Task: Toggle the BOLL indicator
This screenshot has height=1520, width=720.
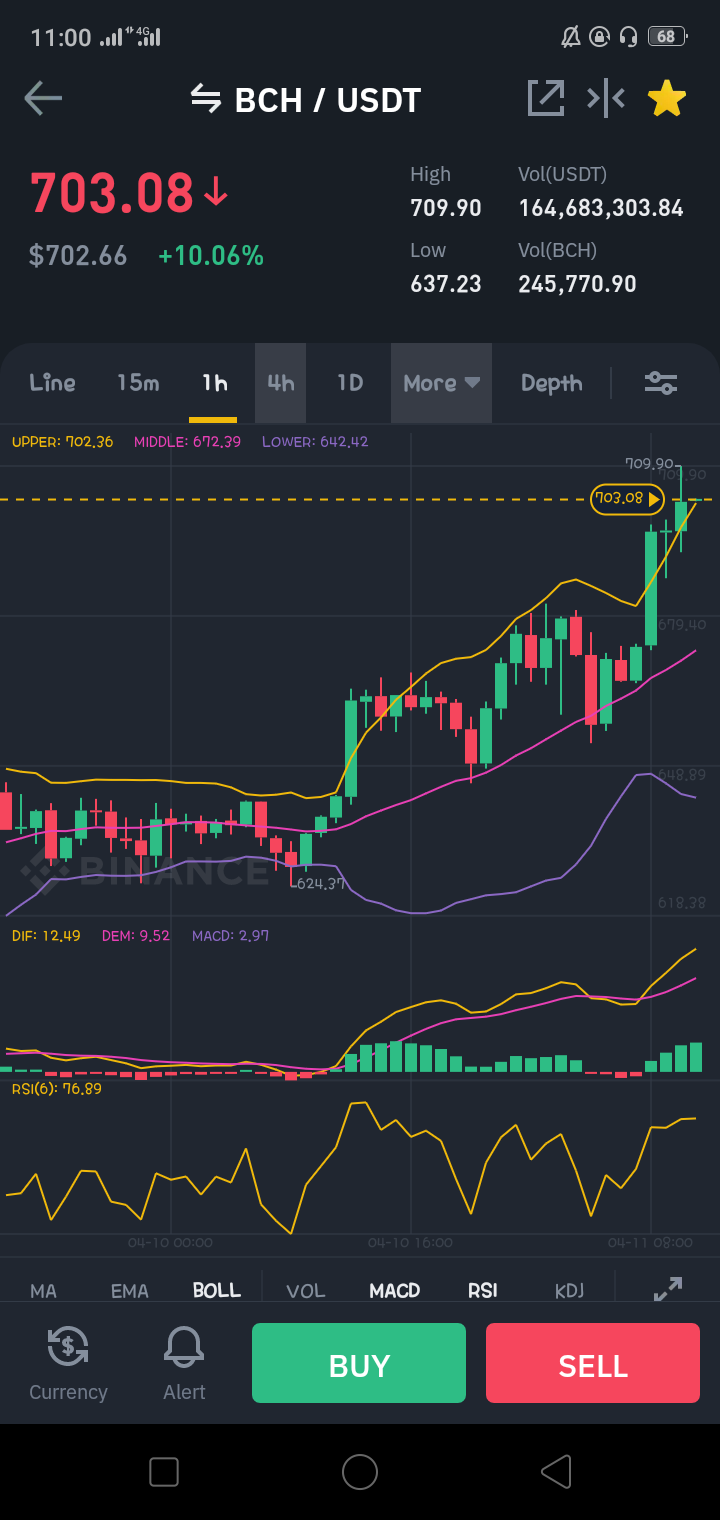Action: point(217,1290)
